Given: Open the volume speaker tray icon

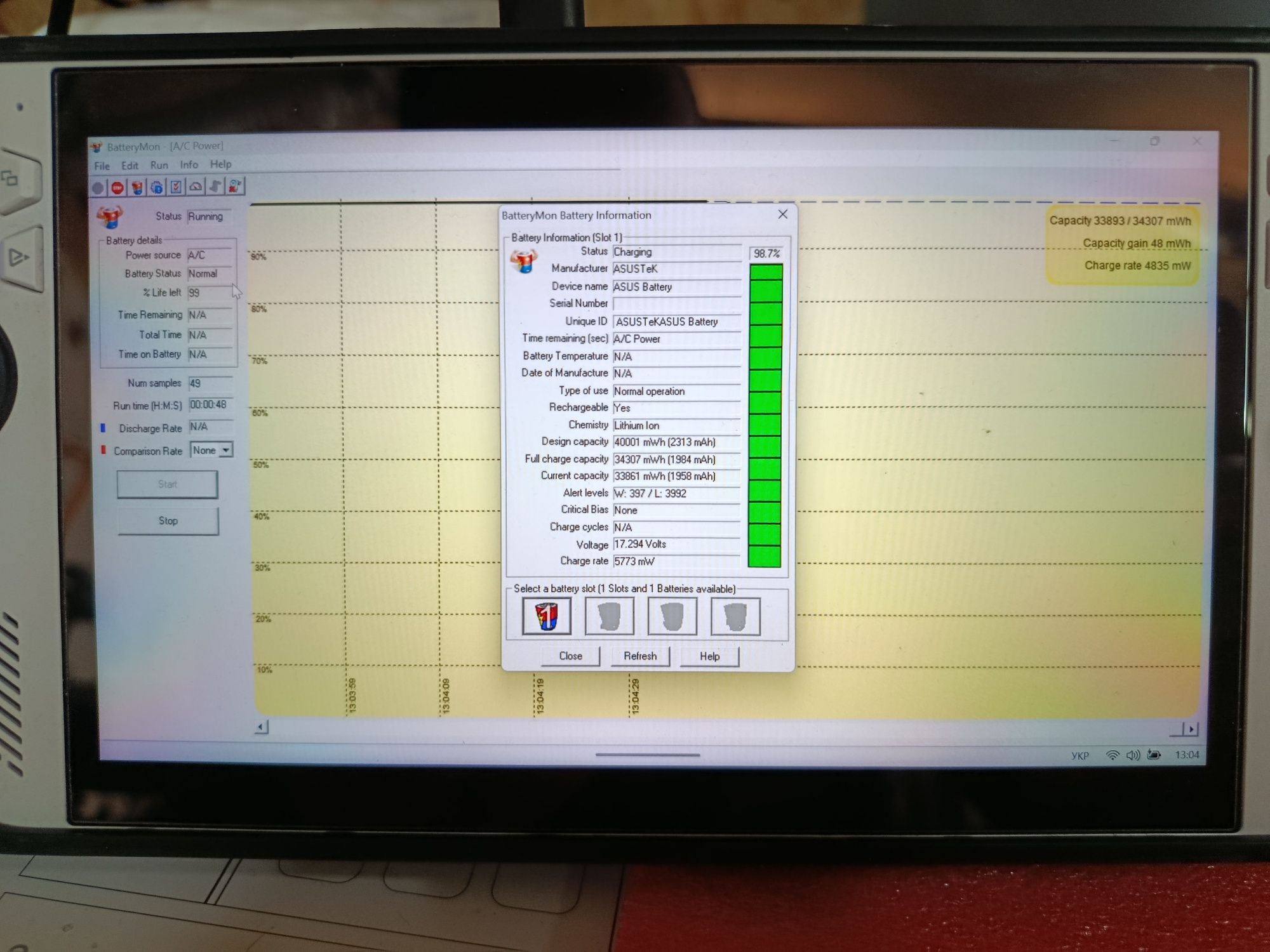Looking at the screenshot, I should point(1133,755).
